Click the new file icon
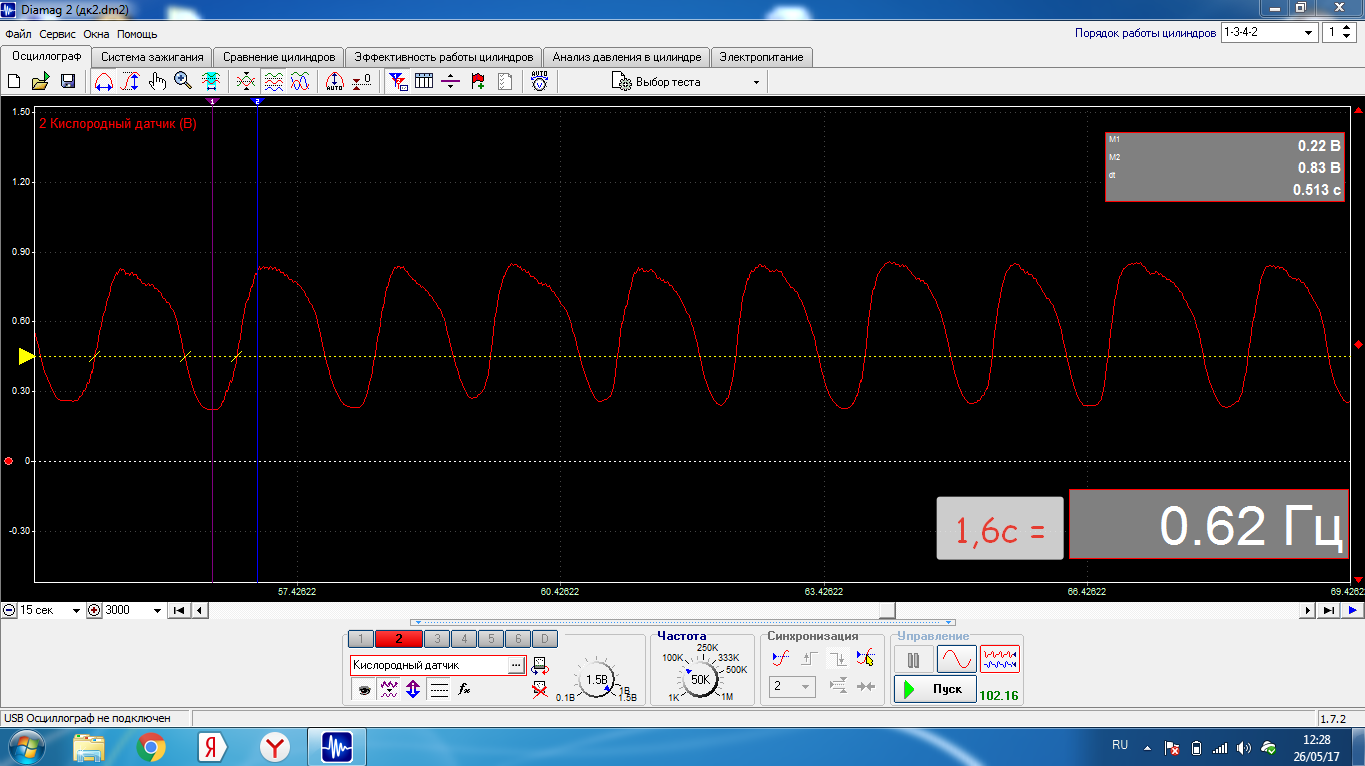This screenshot has height=766, width=1365. pyautogui.click(x=14, y=82)
